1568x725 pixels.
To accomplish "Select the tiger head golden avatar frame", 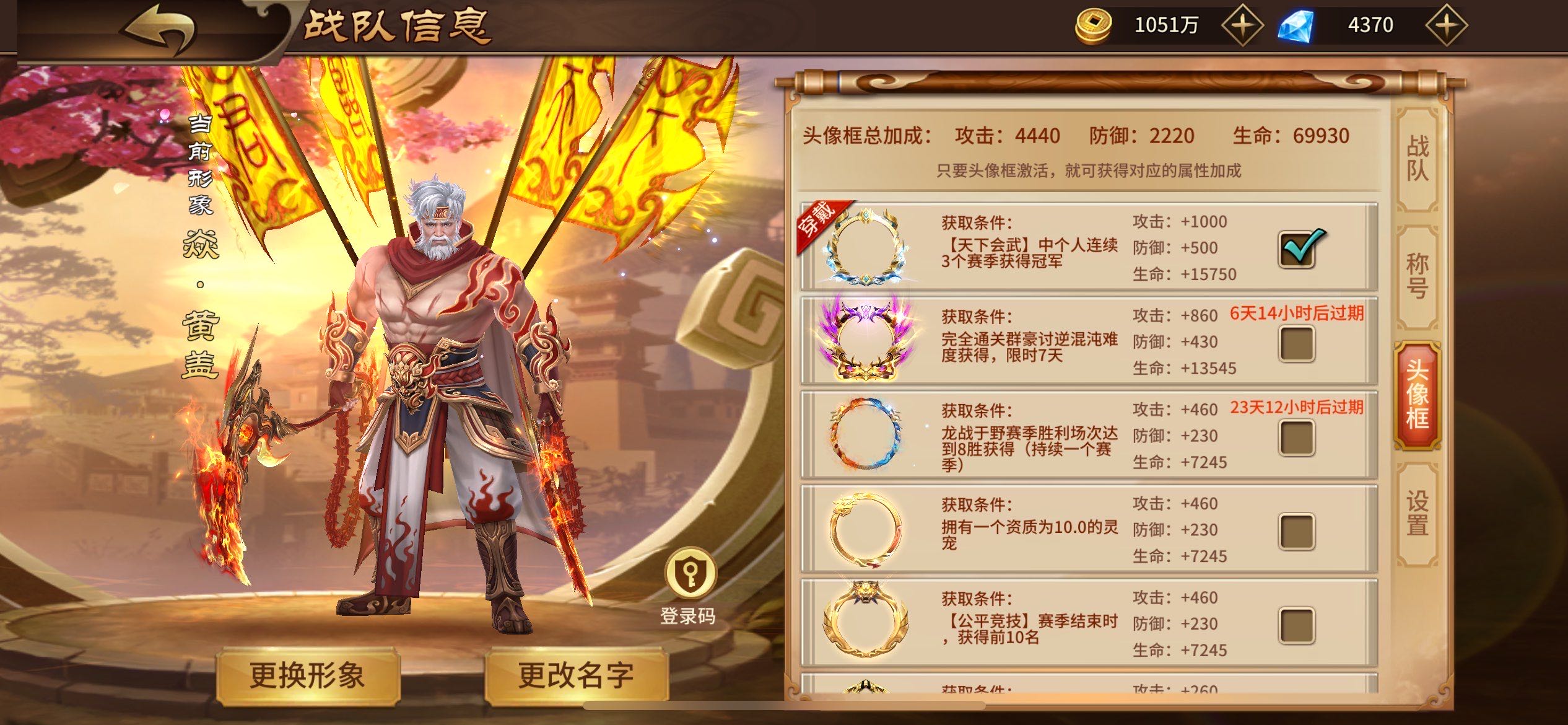I will 866,621.
